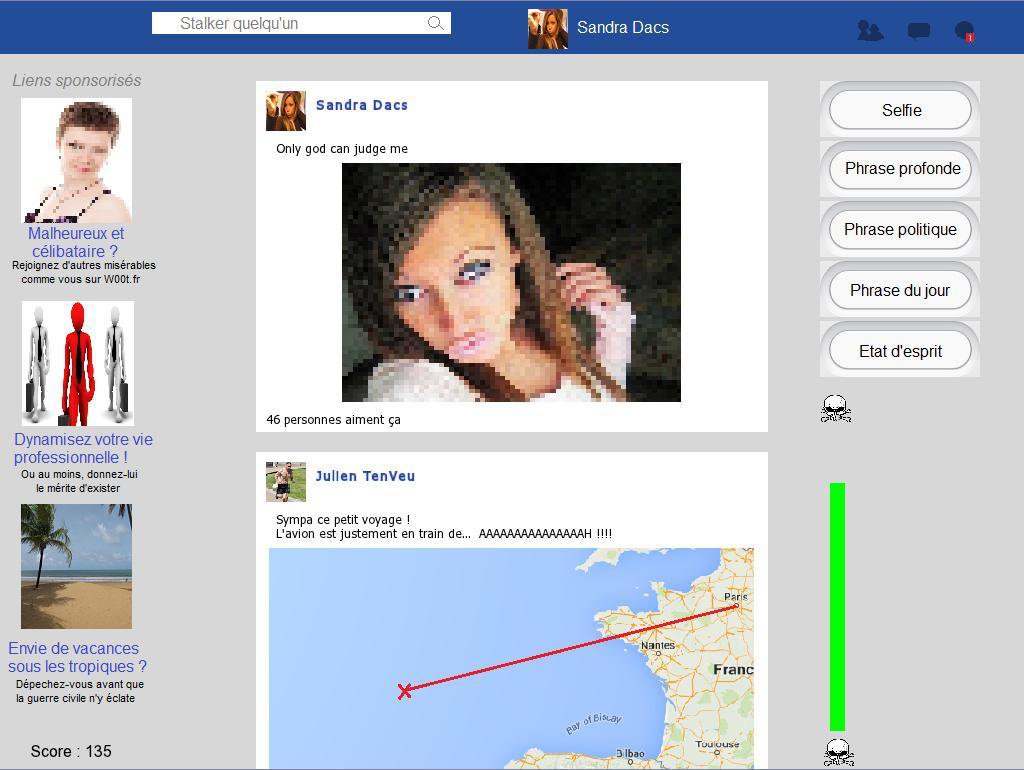Click the green vertical gauge bar
The image size is (1024, 770).
[837, 607]
